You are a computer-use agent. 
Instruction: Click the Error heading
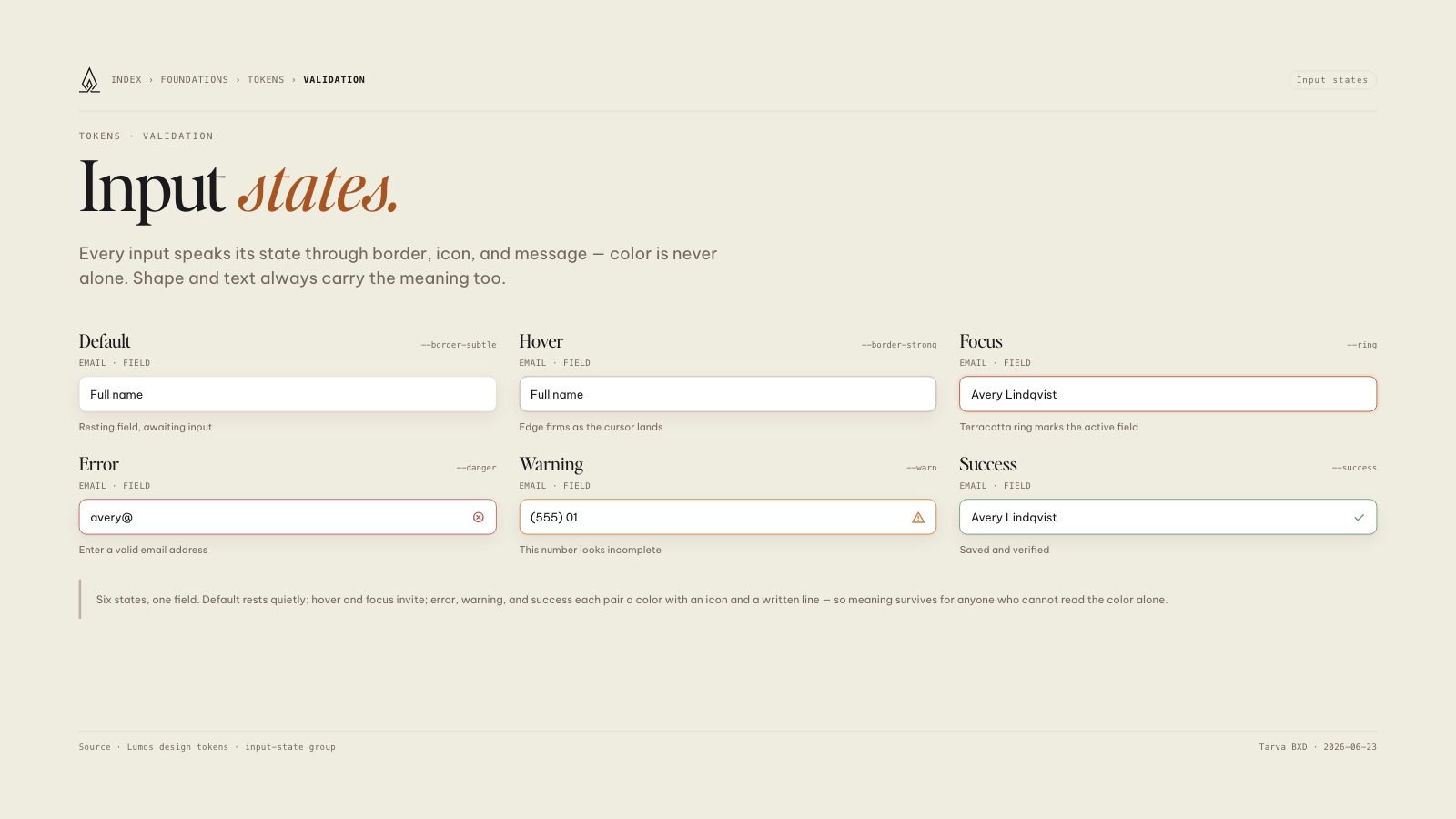99,464
